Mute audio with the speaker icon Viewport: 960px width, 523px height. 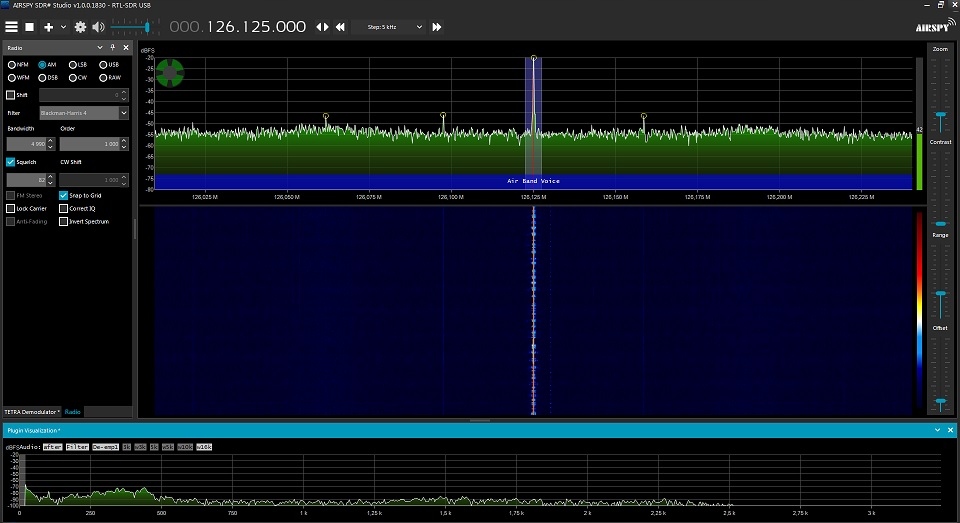click(x=98, y=27)
